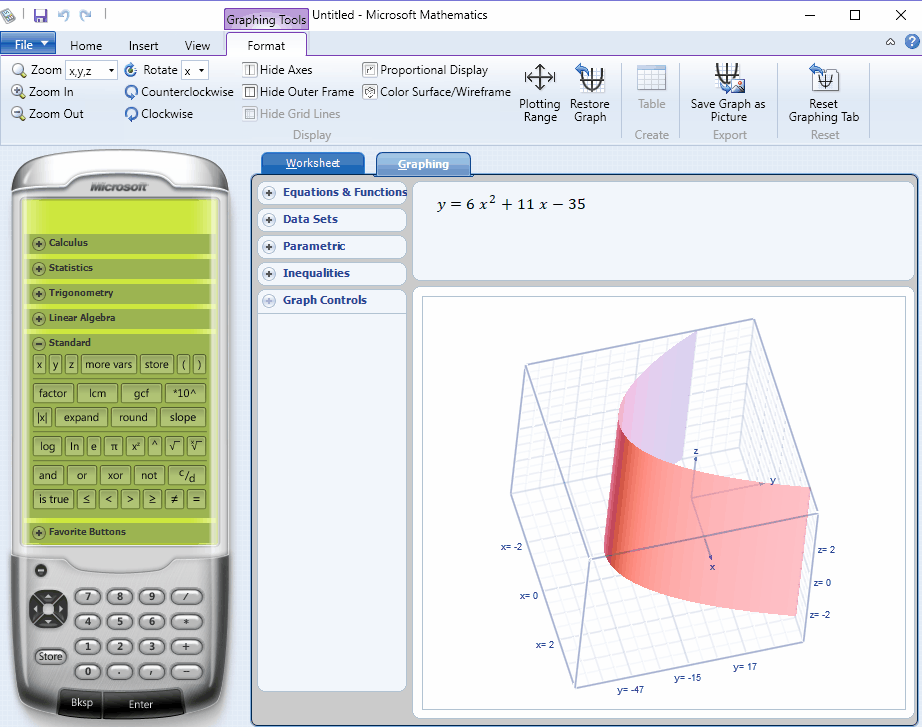Viewport: 922px width, 727px height.
Task: Rotate the graph Counterclockwise
Action: coord(179,92)
